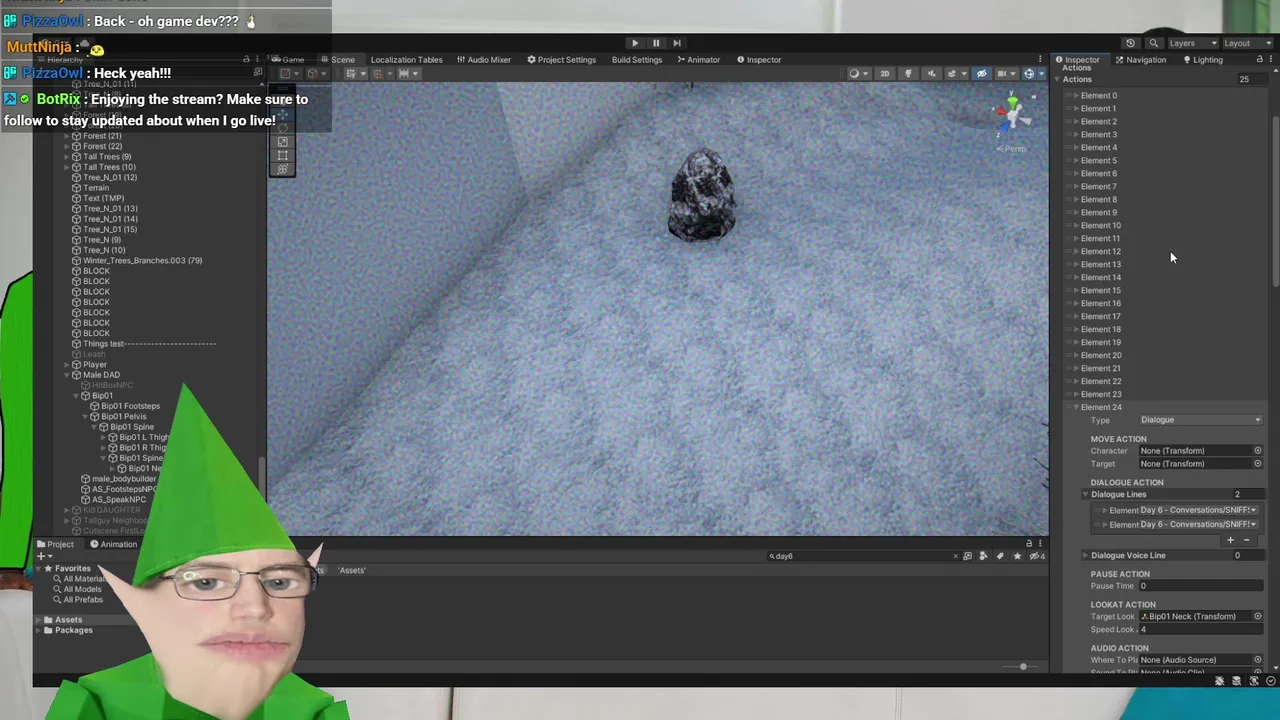Select Text (TMP) in Hierarchy
Screen dimensions: 1280x720
click(103, 198)
